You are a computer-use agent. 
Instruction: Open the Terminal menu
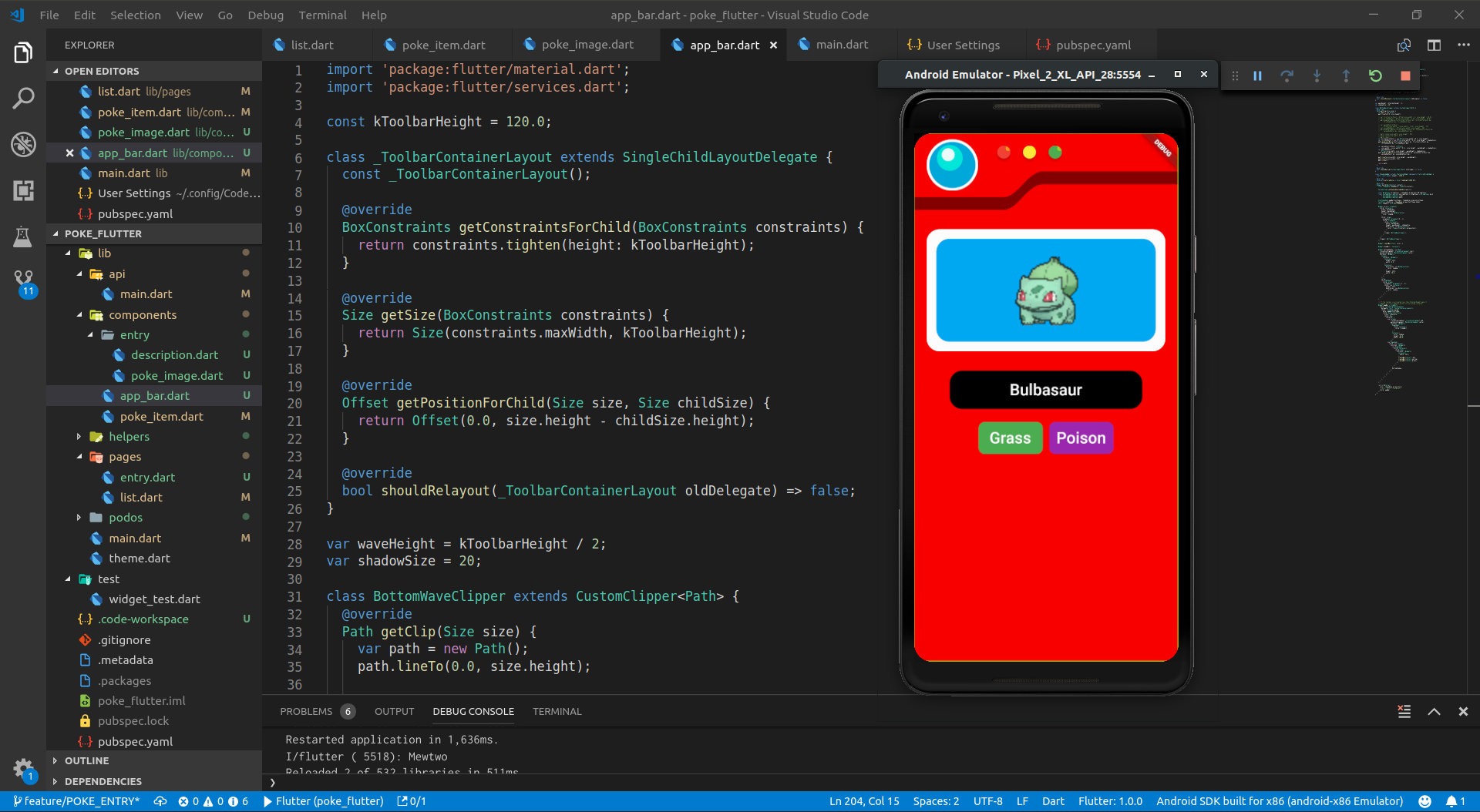pyautogui.click(x=322, y=15)
